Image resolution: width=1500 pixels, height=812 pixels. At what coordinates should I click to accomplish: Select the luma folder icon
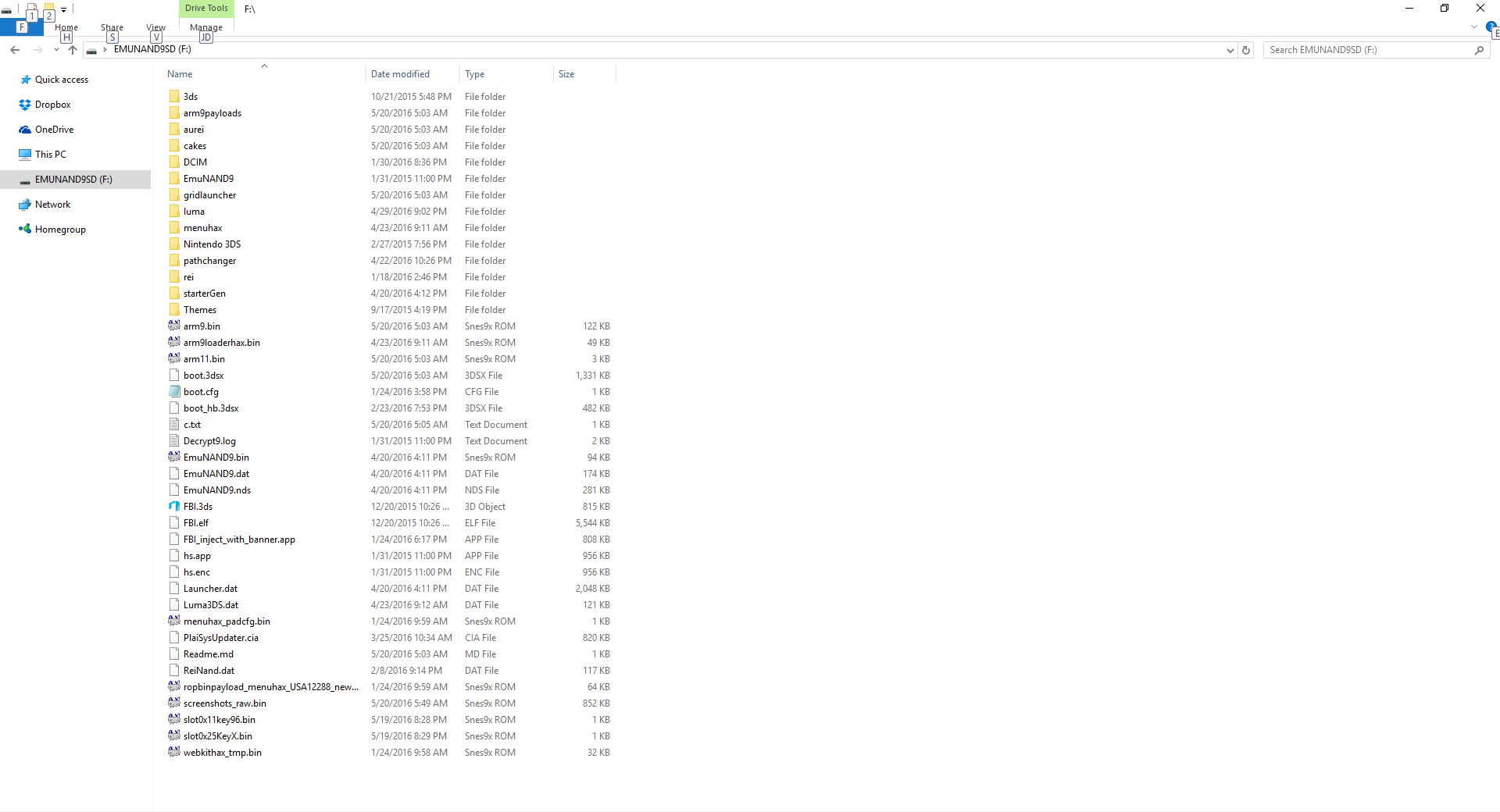tap(174, 212)
